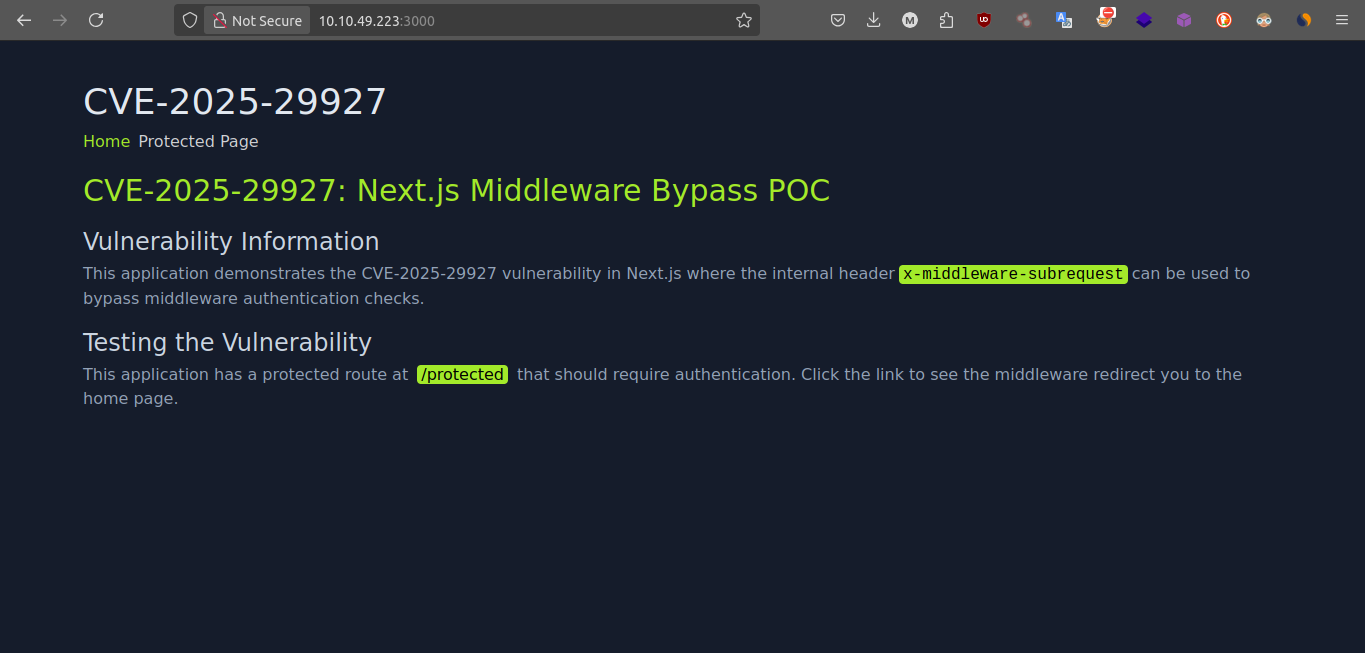Click the Next.js Middleware Bypass POC heading
The width and height of the screenshot is (1365, 653).
point(456,190)
